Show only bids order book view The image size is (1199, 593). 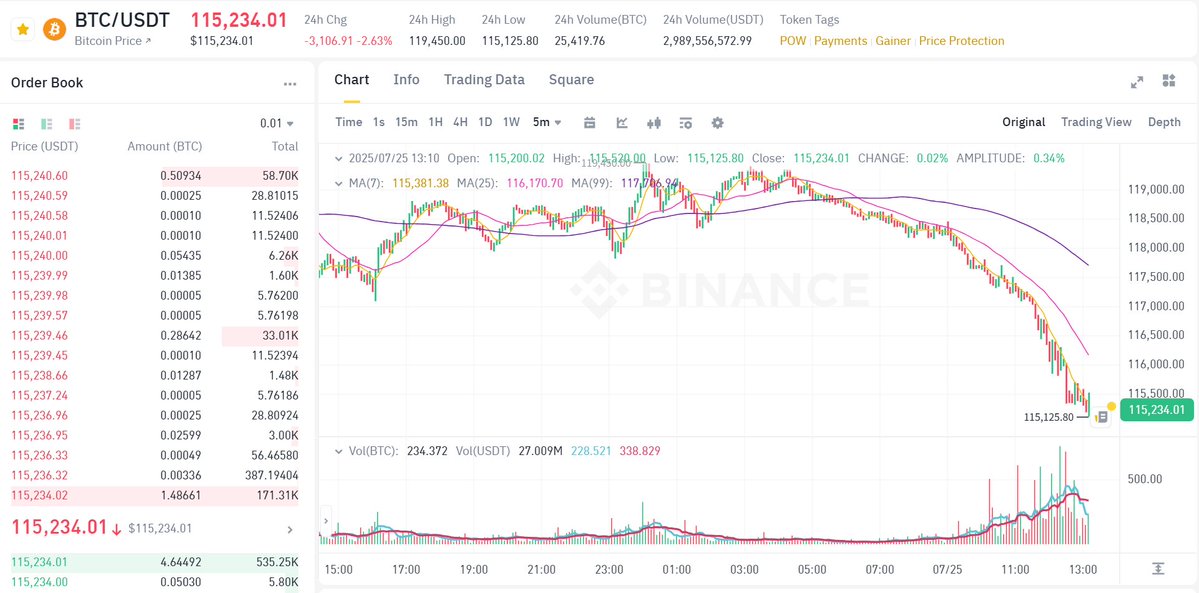point(47,123)
